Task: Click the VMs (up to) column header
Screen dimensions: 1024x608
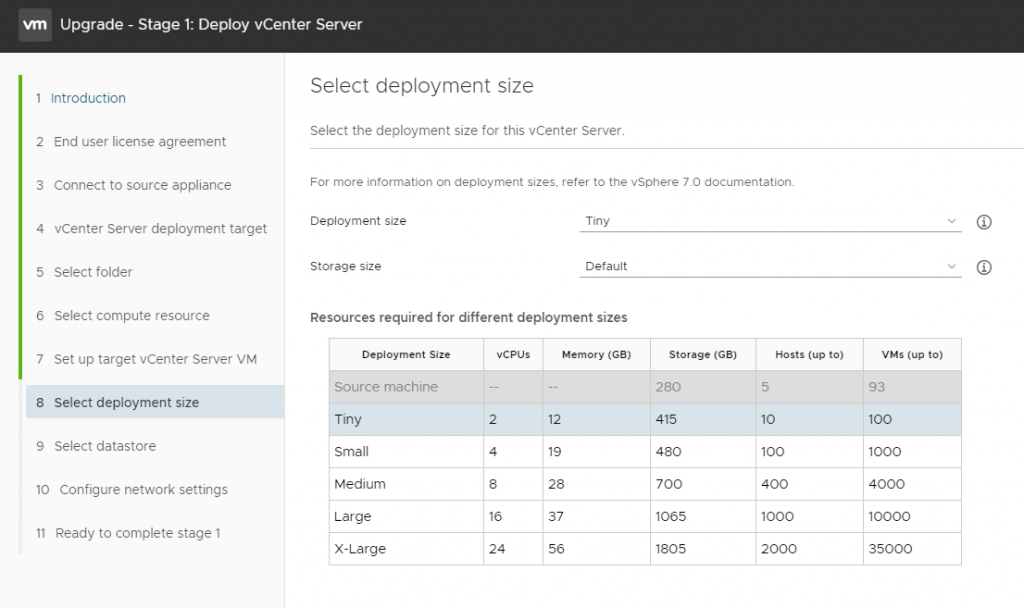Action: (912, 355)
